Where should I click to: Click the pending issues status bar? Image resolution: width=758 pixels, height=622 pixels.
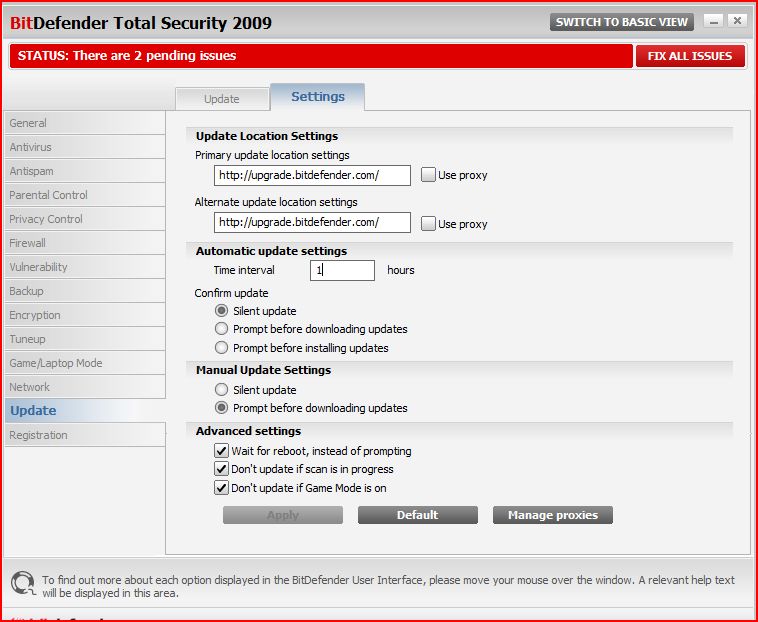[321, 56]
